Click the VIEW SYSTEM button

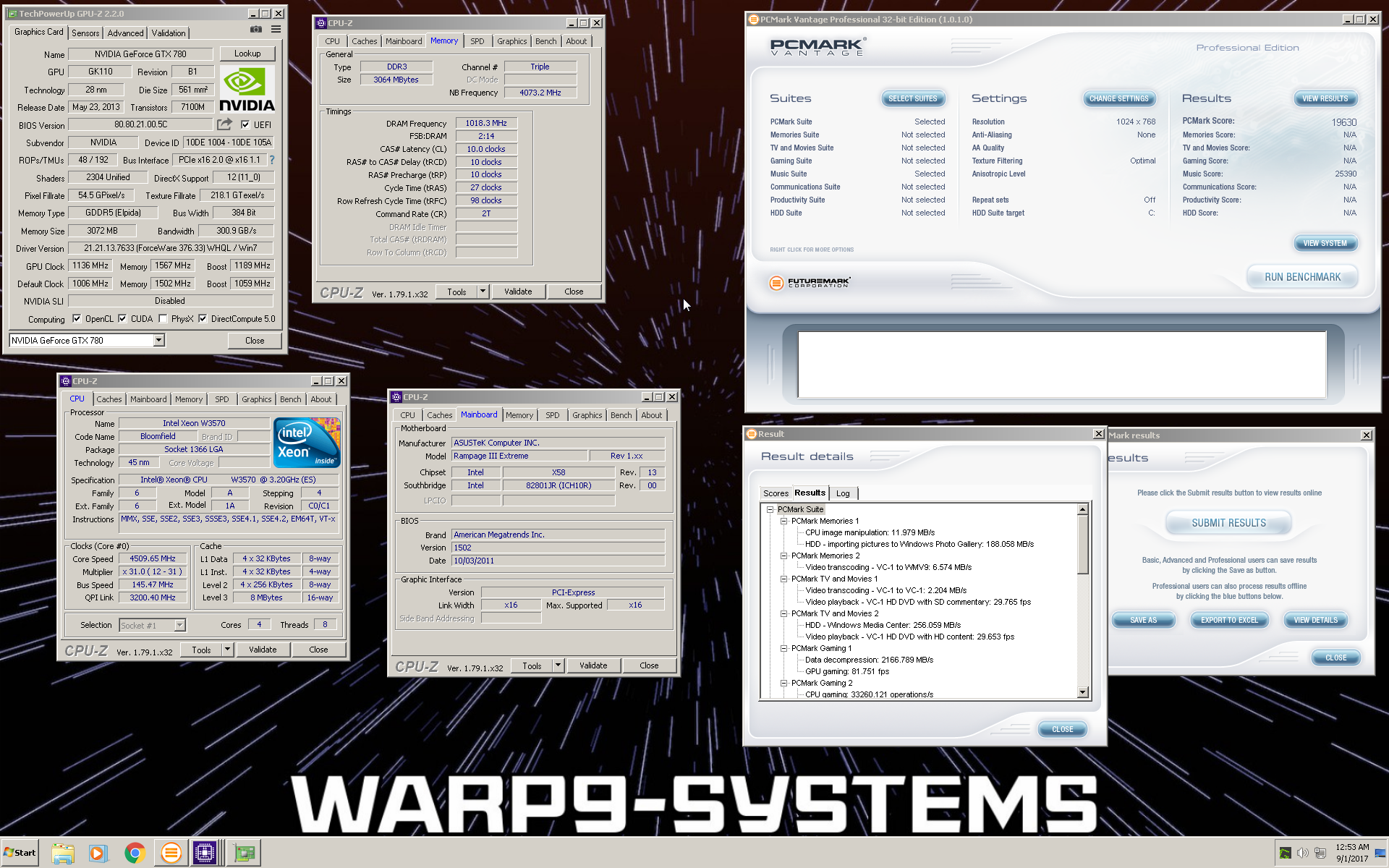point(1325,243)
